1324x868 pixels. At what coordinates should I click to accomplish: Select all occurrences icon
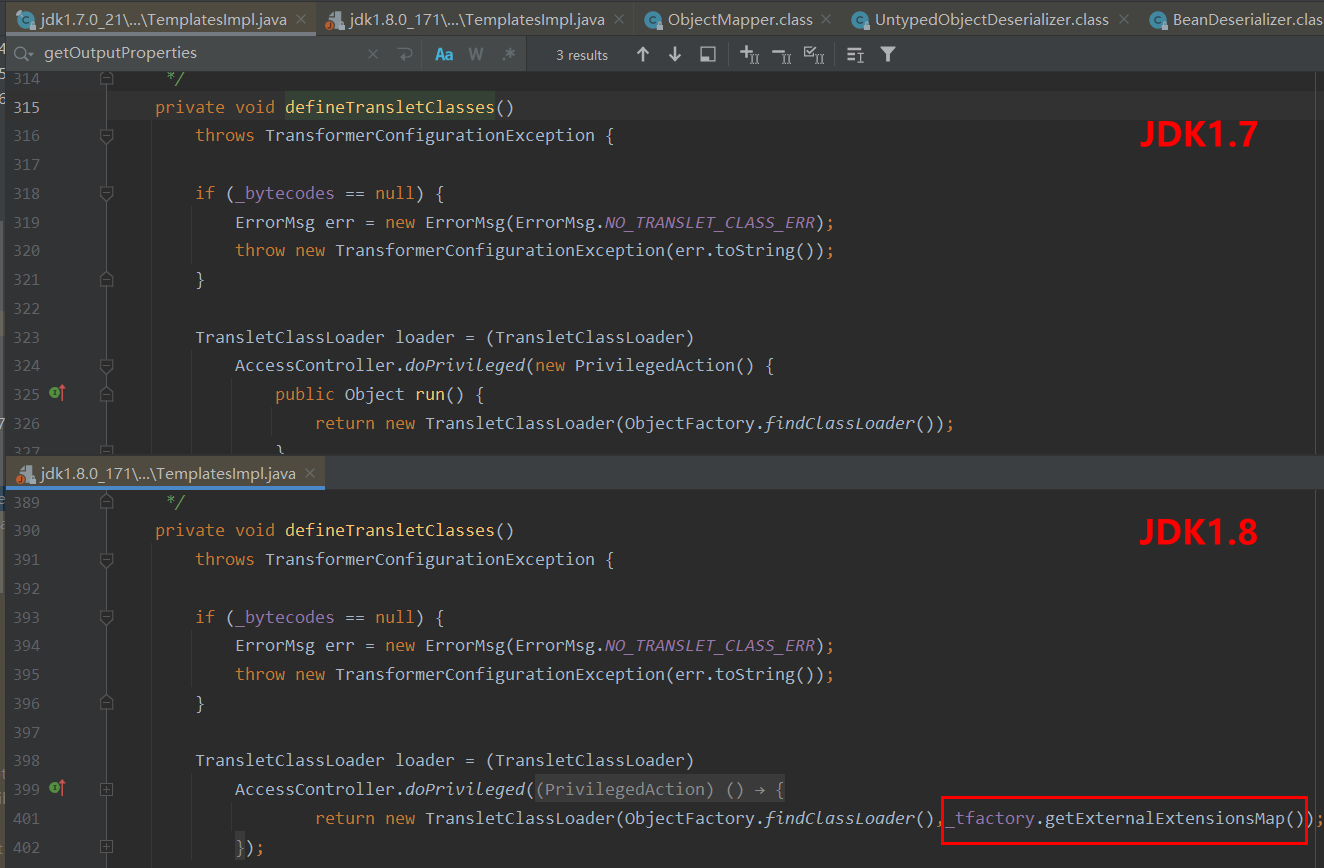coord(814,54)
